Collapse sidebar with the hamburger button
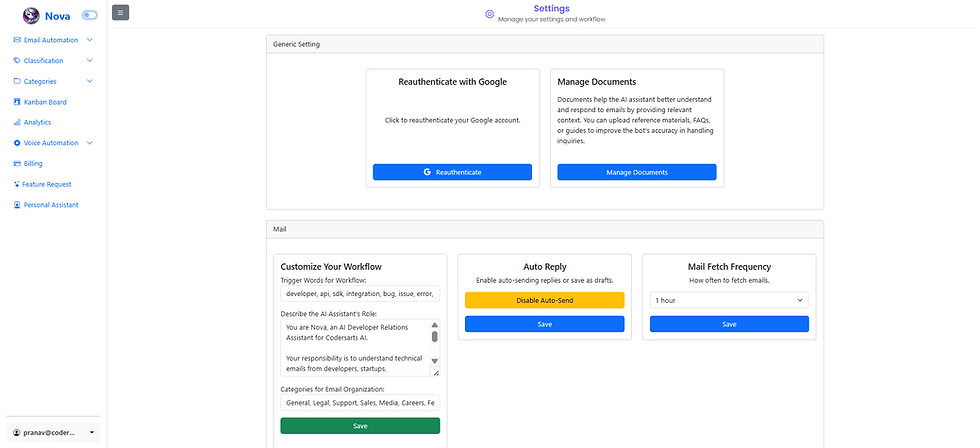The width and height of the screenshot is (980, 448). pyautogui.click(x=121, y=12)
